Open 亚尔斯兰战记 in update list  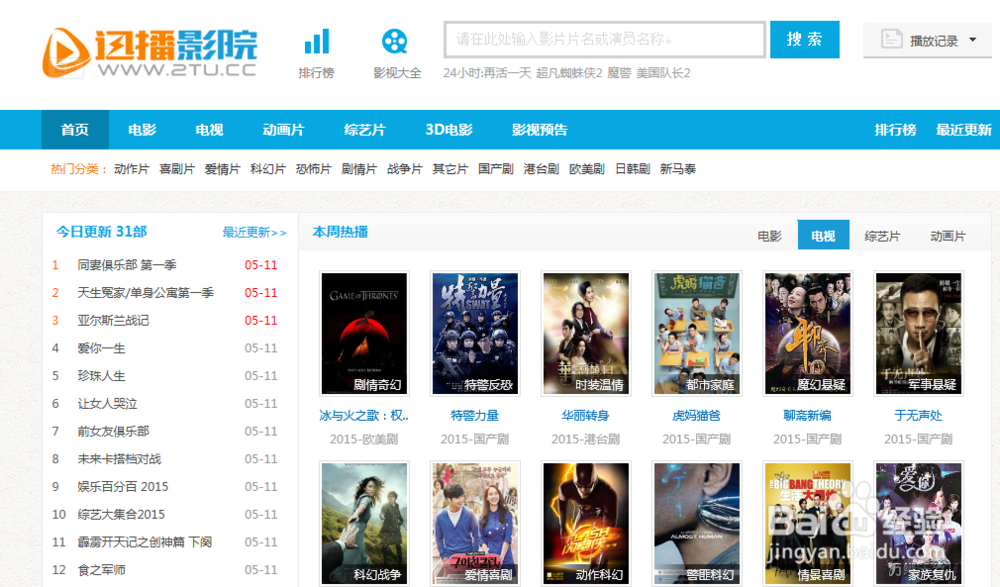point(114,320)
